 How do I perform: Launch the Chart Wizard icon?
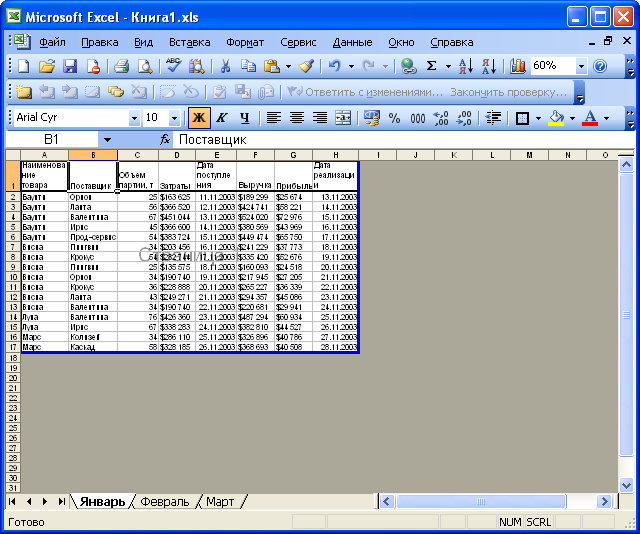[x=518, y=66]
